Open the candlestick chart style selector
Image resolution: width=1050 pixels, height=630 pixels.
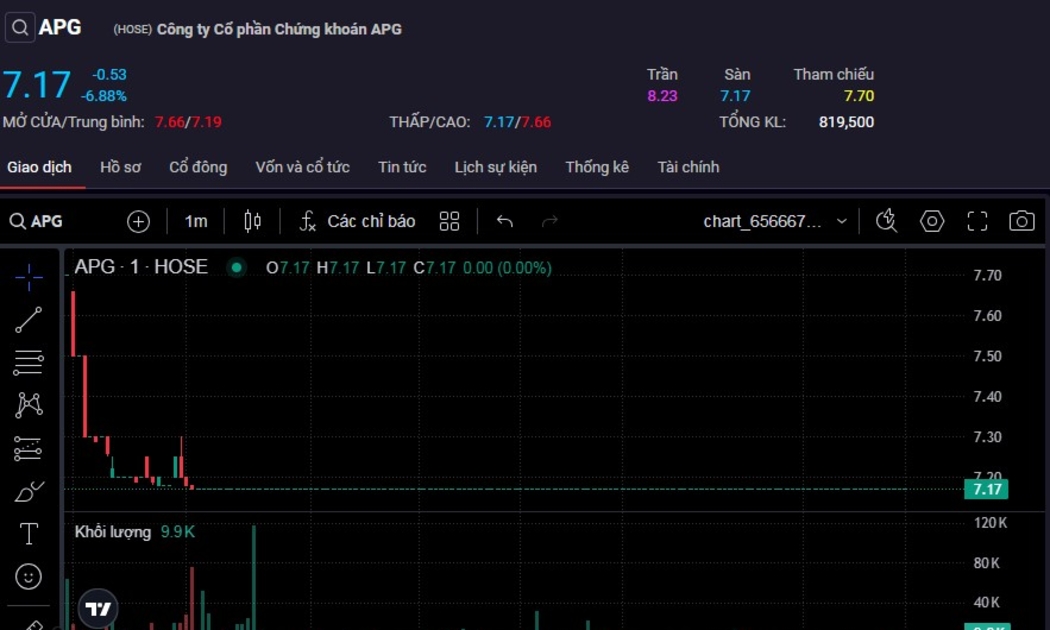[x=252, y=221]
